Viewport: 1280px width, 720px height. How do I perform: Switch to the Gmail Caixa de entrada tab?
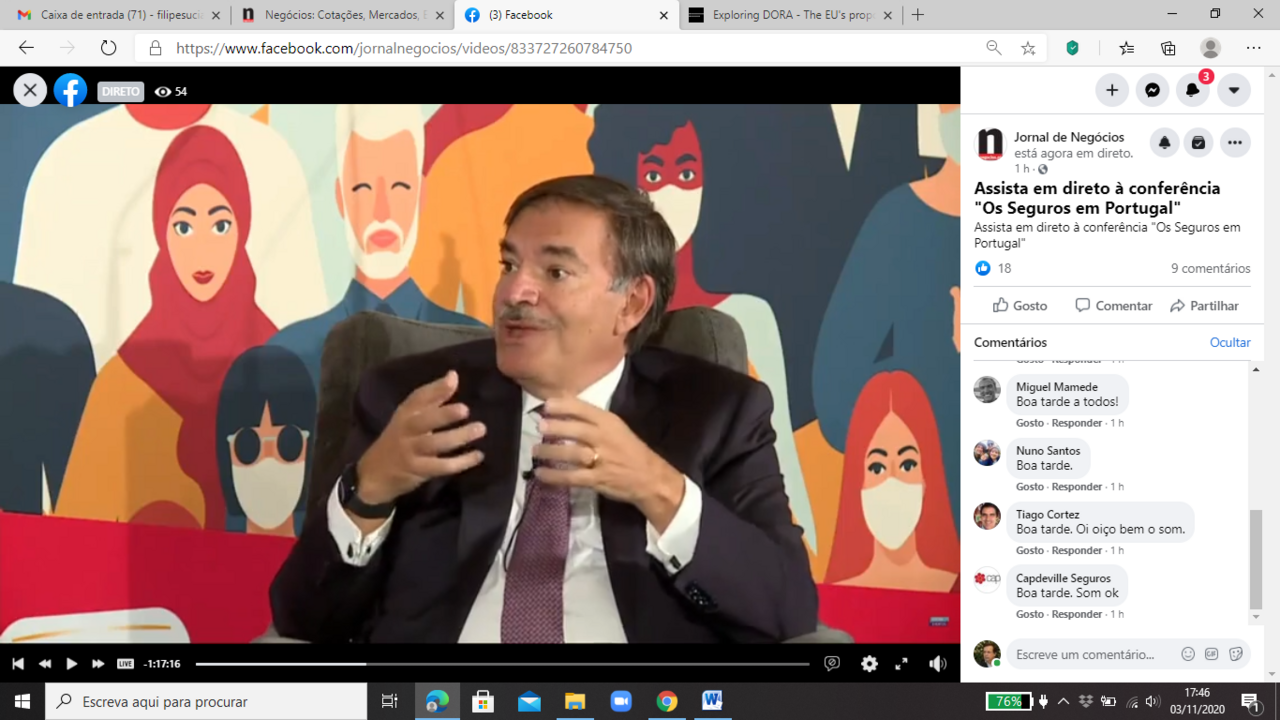(x=116, y=15)
